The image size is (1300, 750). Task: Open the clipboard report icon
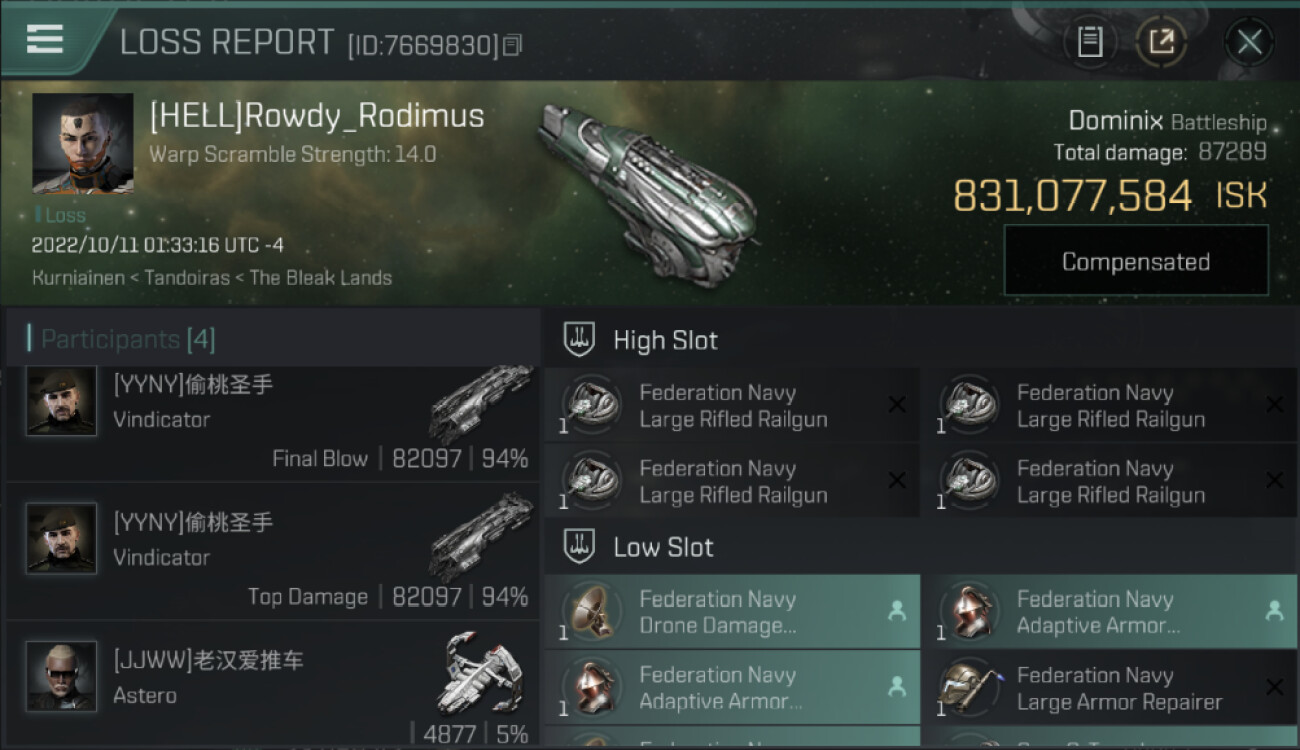pyautogui.click(x=1090, y=42)
